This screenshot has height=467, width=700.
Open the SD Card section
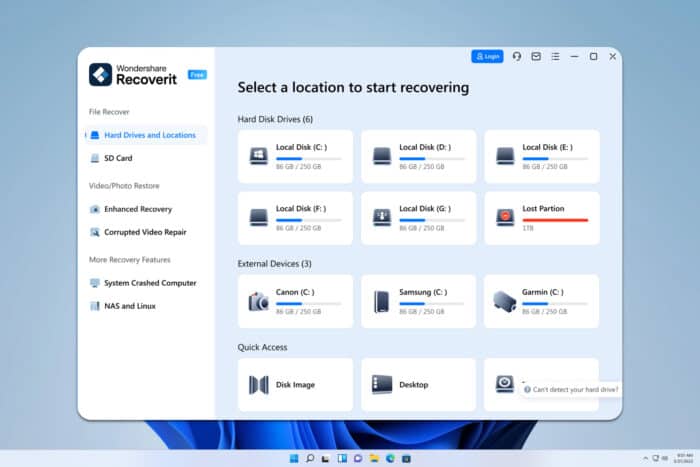[x=118, y=158]
